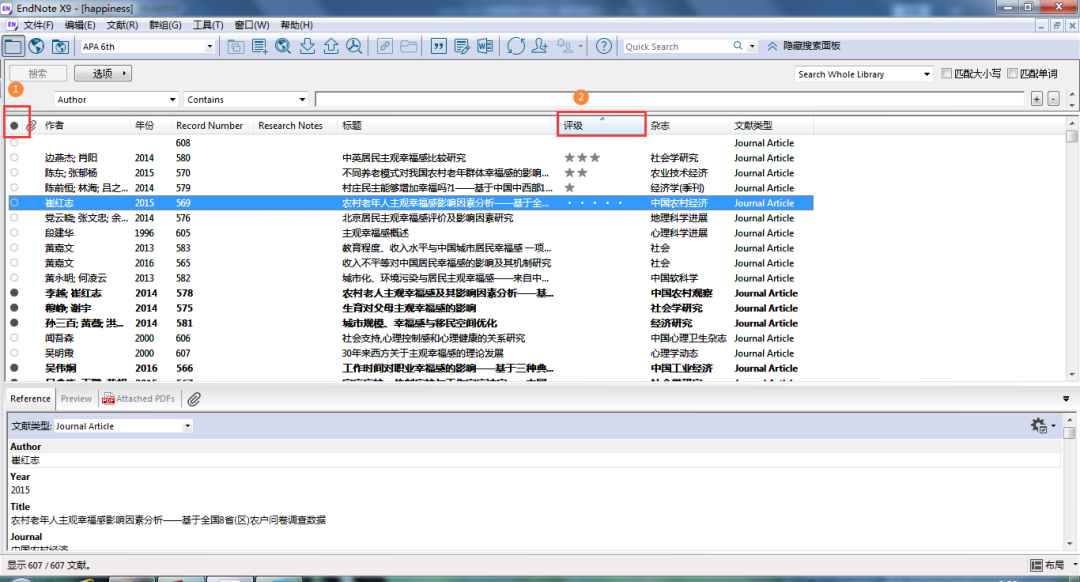The height and width of the screenshot is (582, 1080).
Task: Sort by the paperclip attachment column
Action: tap(31, 125)
